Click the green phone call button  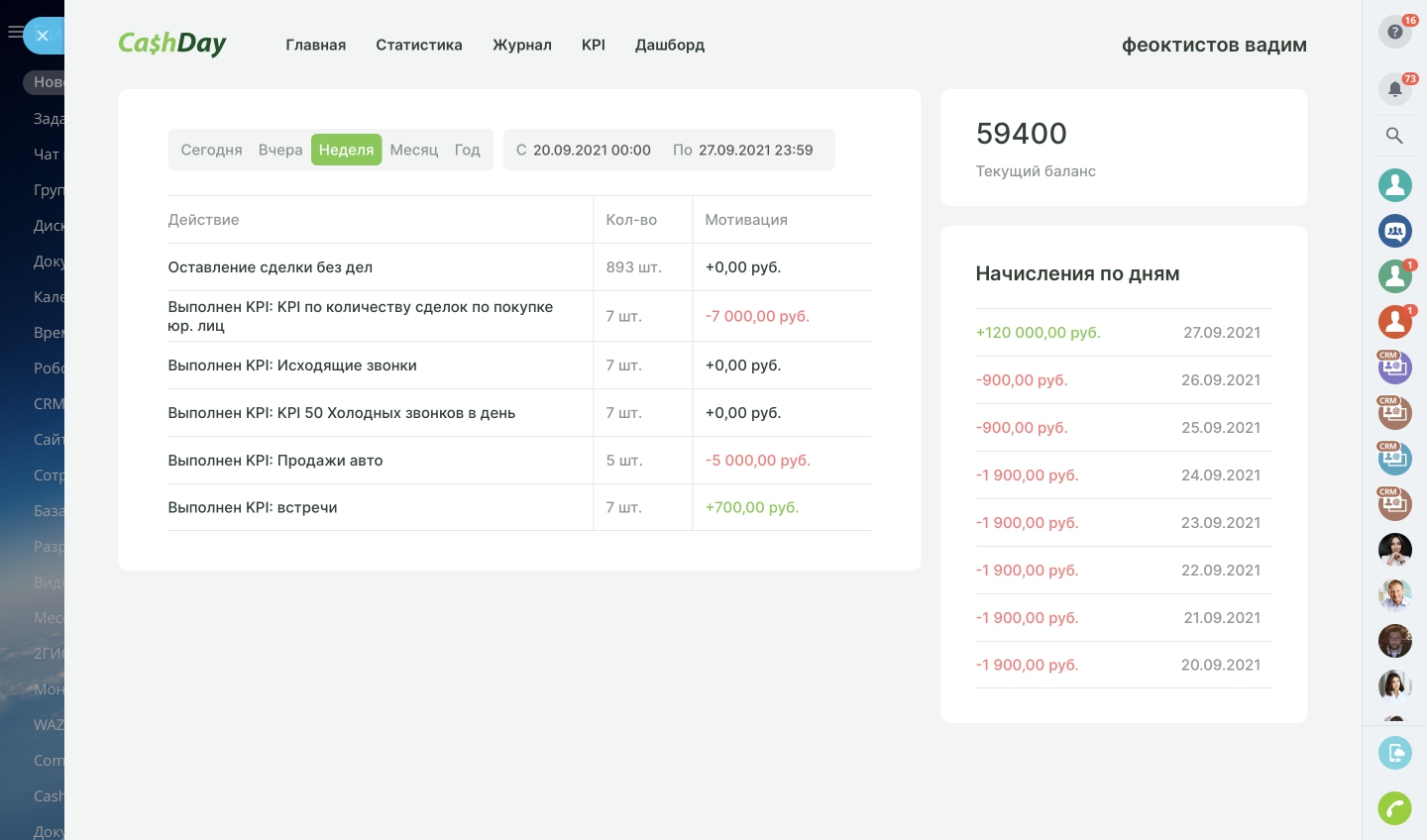coord(1394,808)
